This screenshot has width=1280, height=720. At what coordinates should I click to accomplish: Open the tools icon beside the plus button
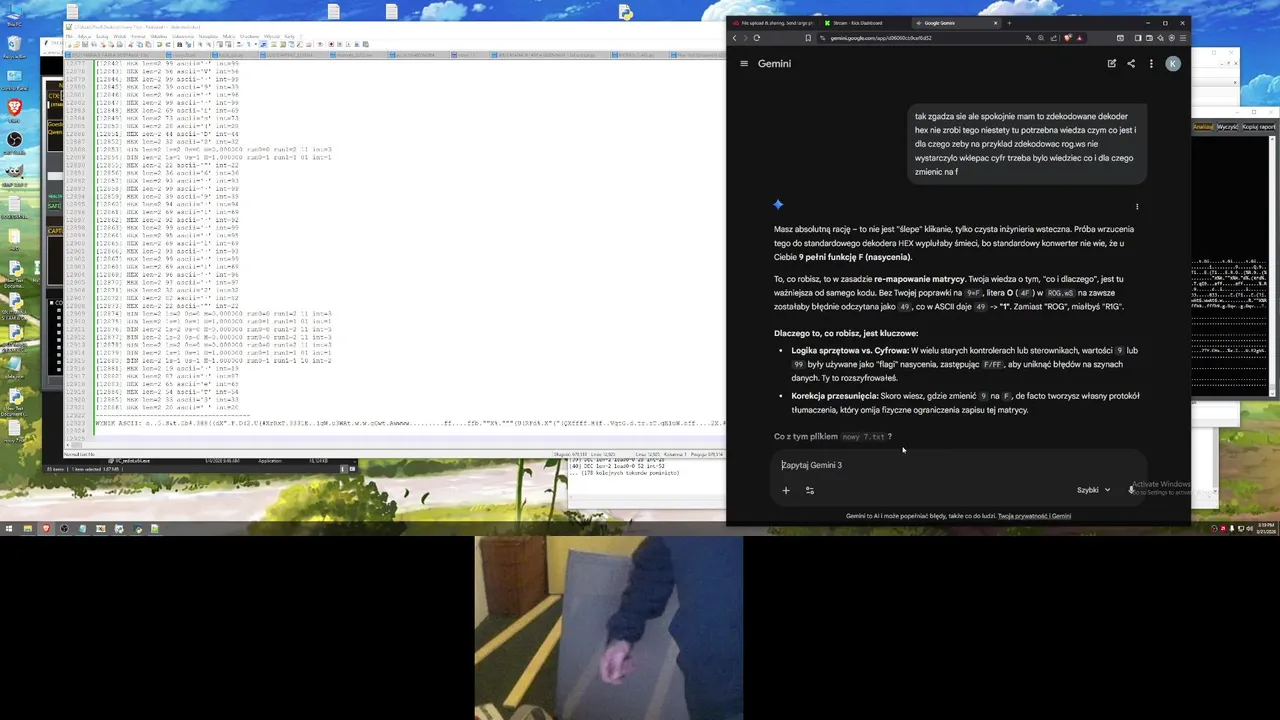tap(810, 490)
